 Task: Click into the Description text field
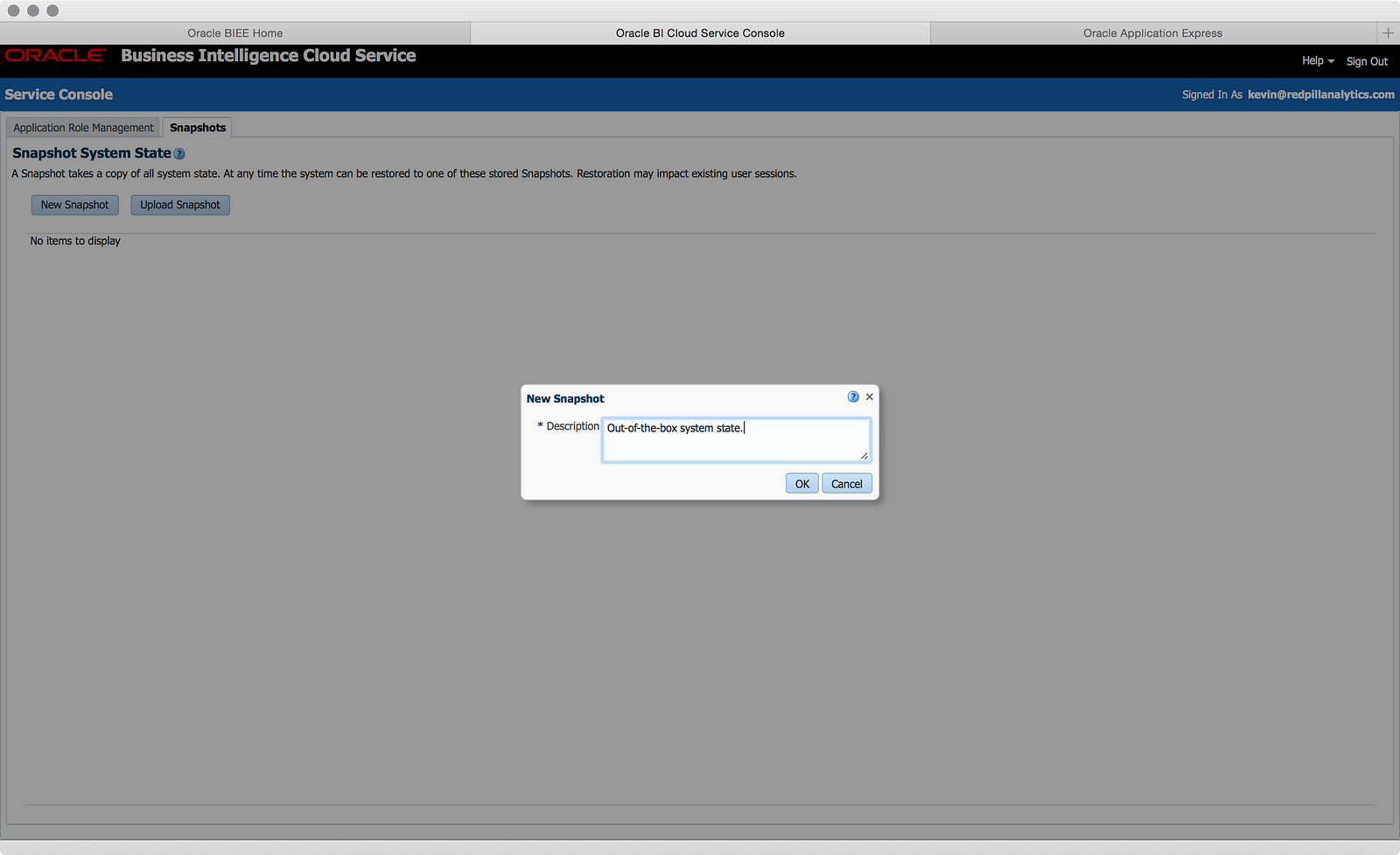click(x=736, y=439)
